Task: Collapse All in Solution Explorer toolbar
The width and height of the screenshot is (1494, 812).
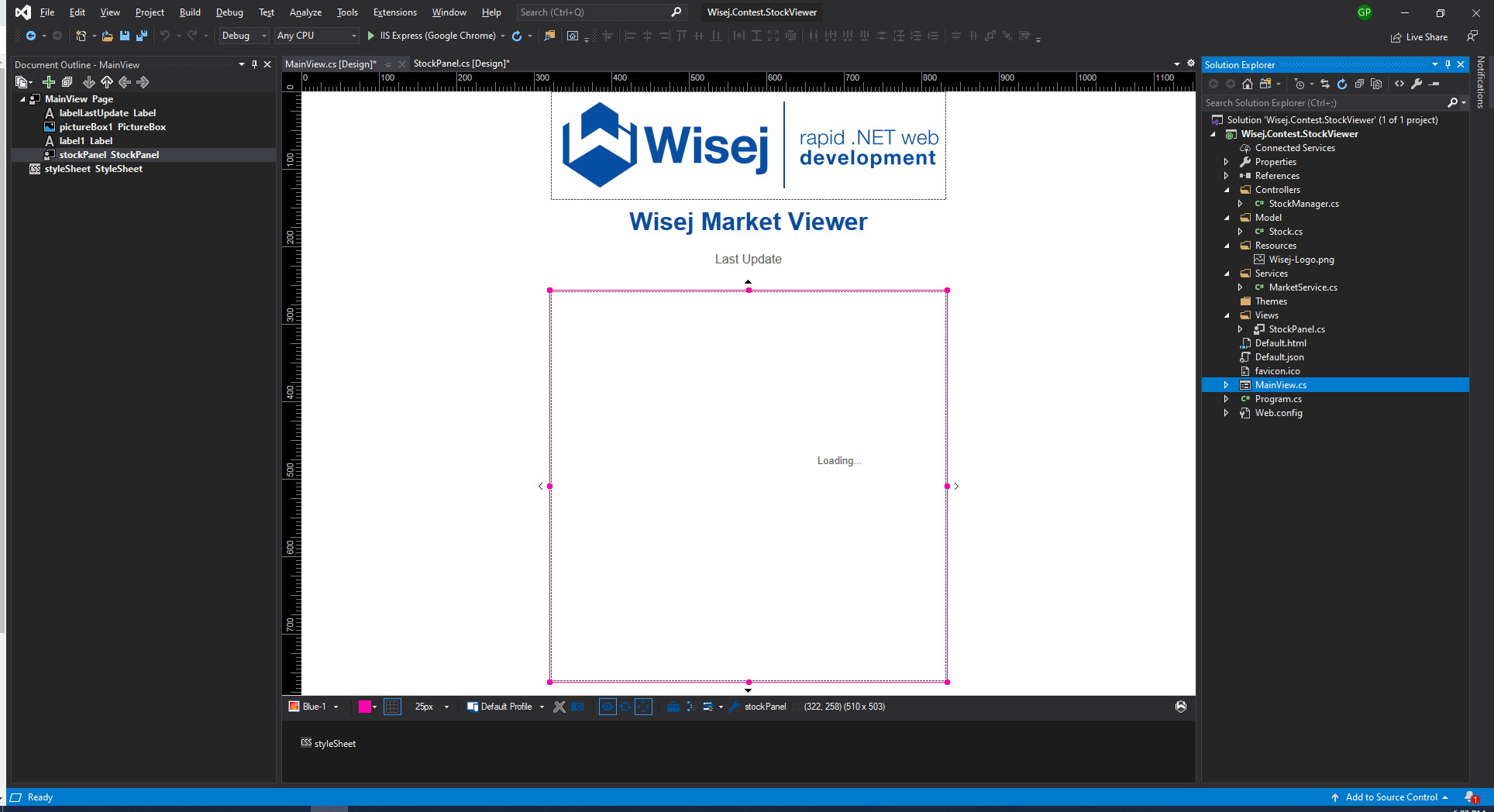Action: coord(1359,84)
